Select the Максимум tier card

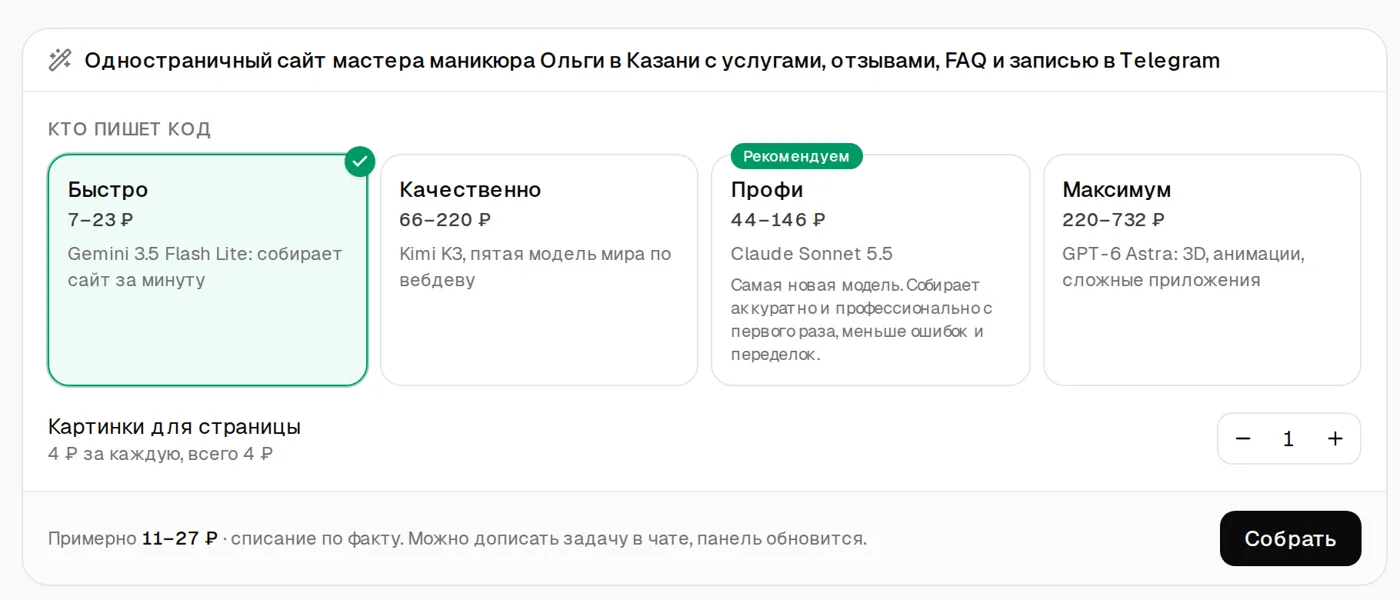[1202, 270]
